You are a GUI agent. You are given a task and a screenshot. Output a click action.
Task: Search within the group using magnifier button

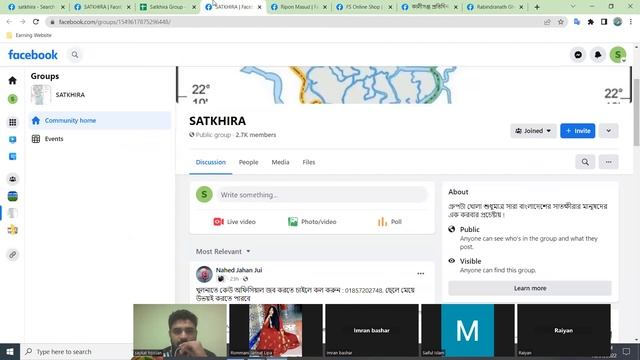(x=585, y=162)
